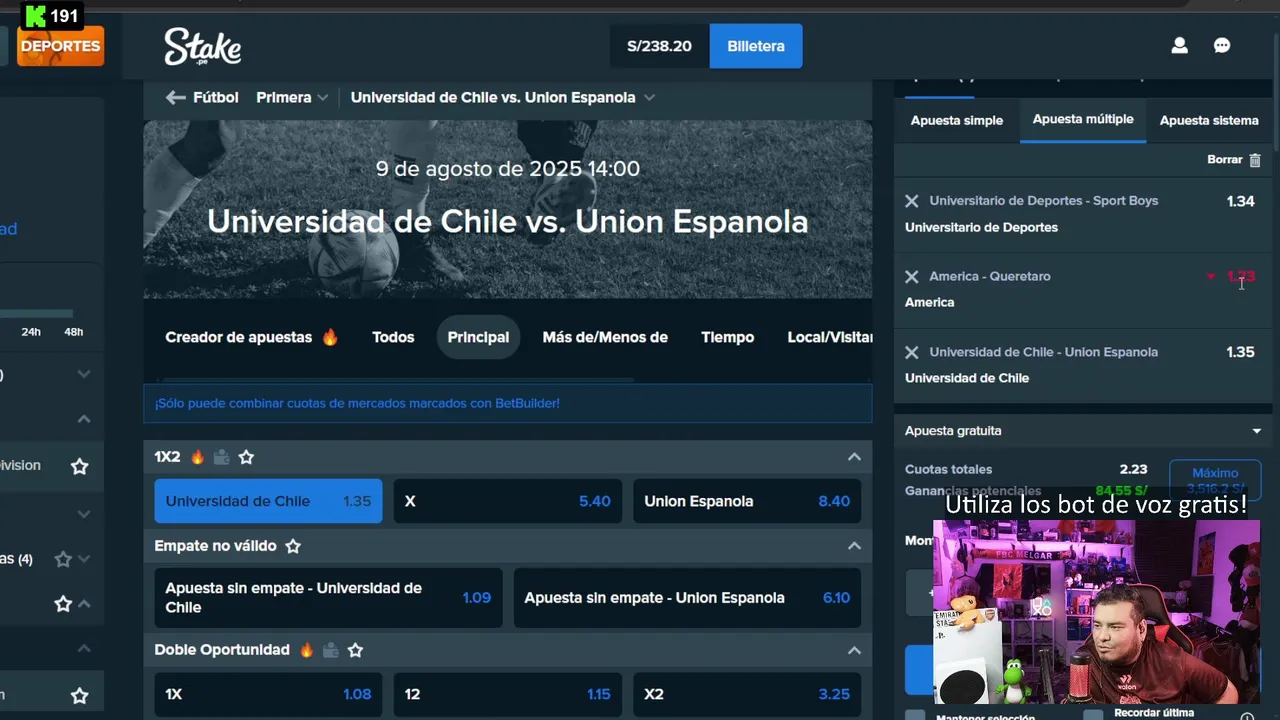Screen dimensions: 1280x720
Task: Select the 48h filter in sidebar
Action: (73, 332)
